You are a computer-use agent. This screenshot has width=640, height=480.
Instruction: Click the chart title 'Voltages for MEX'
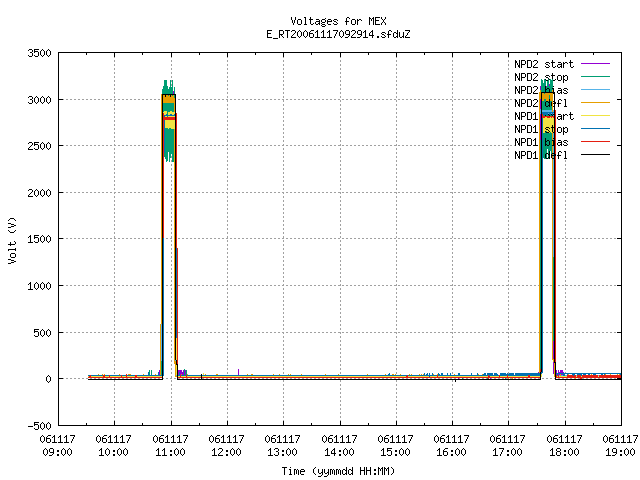pyautogui.click(x=338, y=21)
